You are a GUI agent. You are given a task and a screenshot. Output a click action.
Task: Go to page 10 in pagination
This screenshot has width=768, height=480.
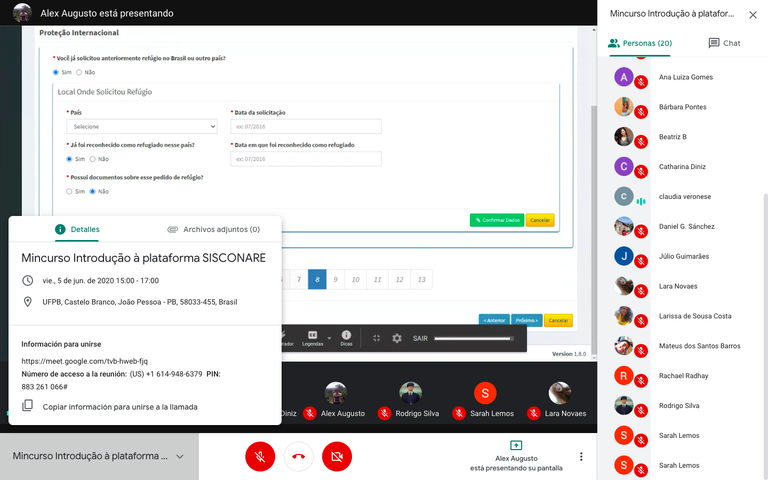tap(356, 279)
